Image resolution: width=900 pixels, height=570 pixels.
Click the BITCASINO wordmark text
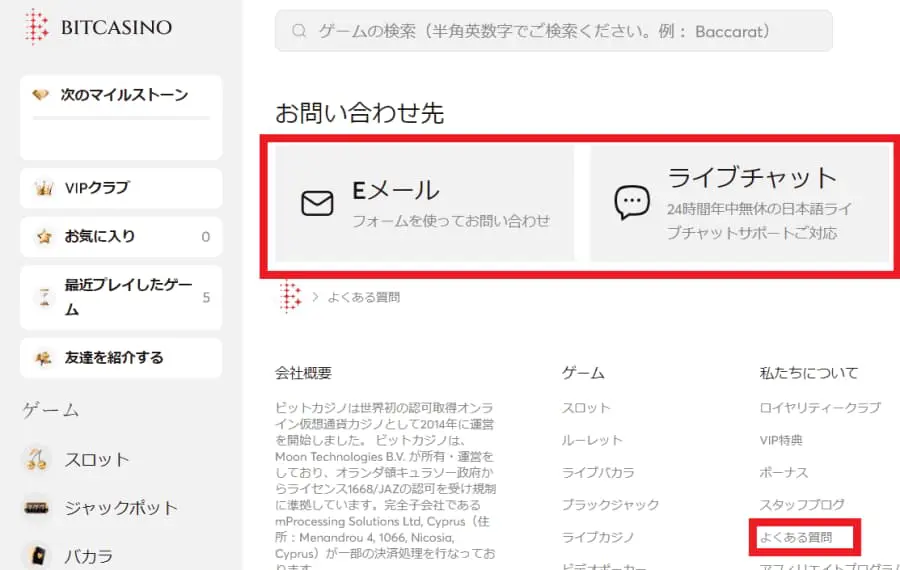pyautogui.click(x=116, y=27)
